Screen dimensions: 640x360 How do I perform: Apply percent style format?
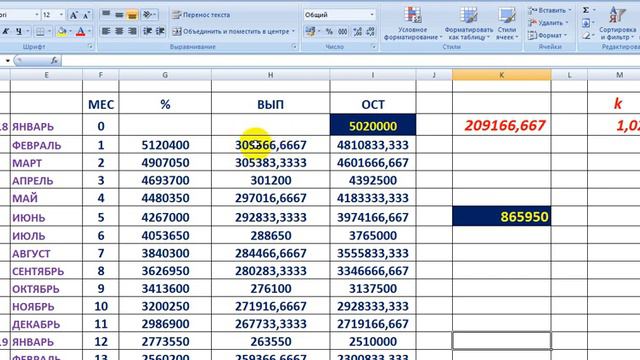pyautogui.click(x=329, y=31)
